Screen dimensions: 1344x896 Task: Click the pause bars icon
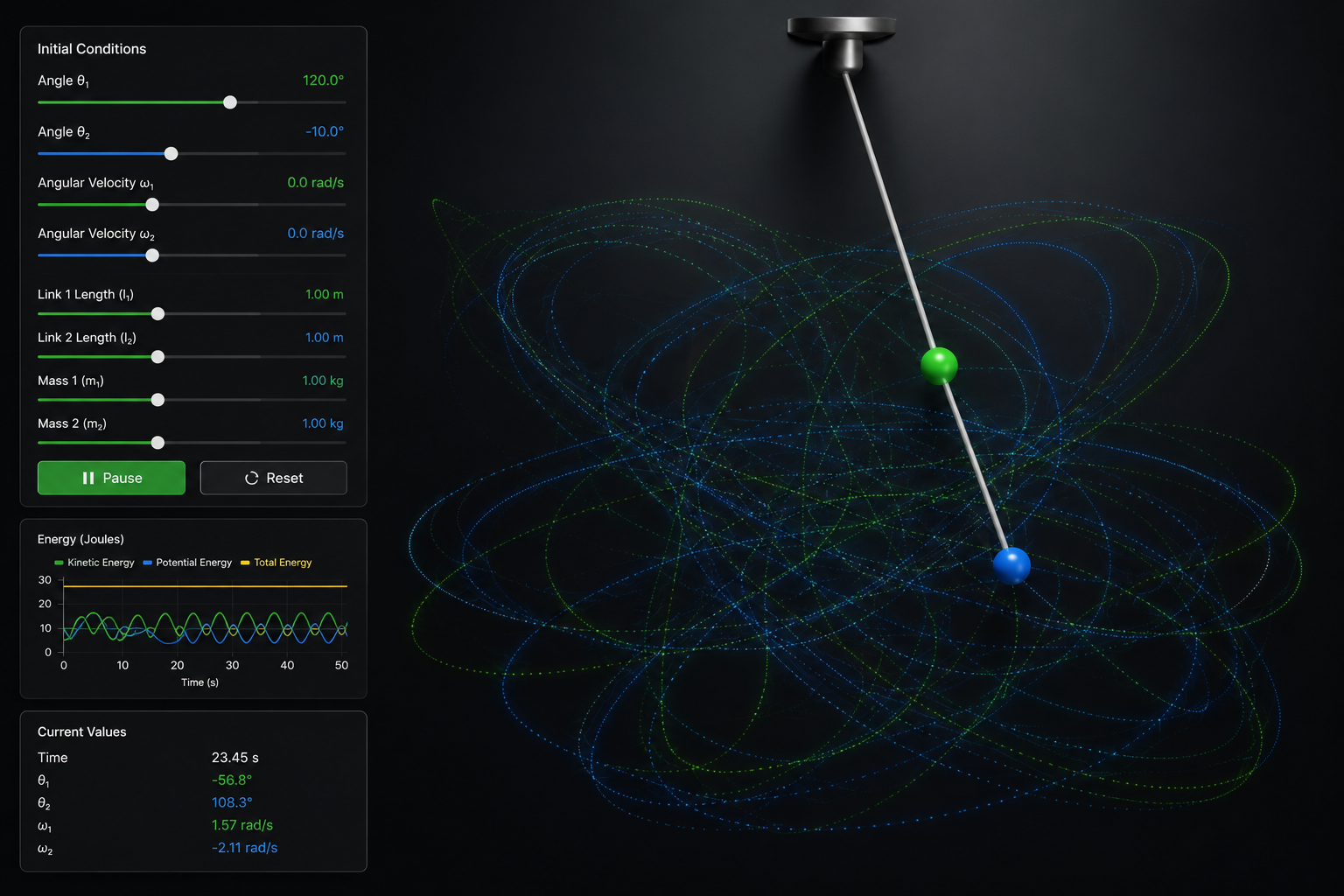pos(88,478)
